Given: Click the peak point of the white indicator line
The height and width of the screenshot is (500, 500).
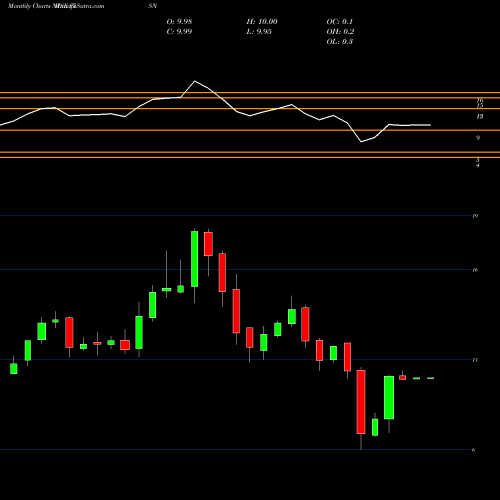Looking at the screenshot, I should click(x=195, y=81).
